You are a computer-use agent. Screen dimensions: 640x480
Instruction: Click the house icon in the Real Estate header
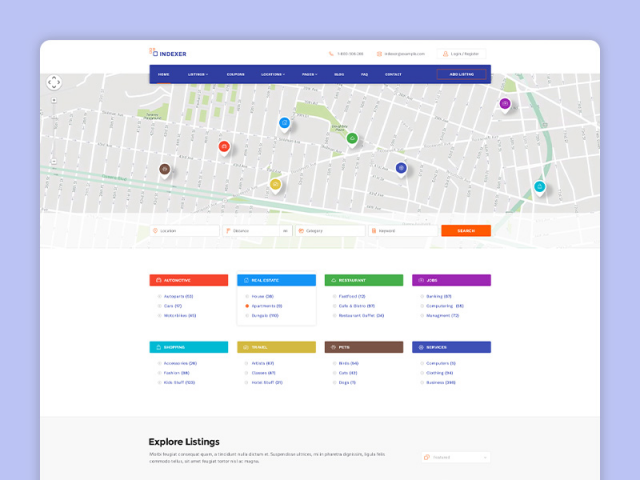(x=246, y=280)
